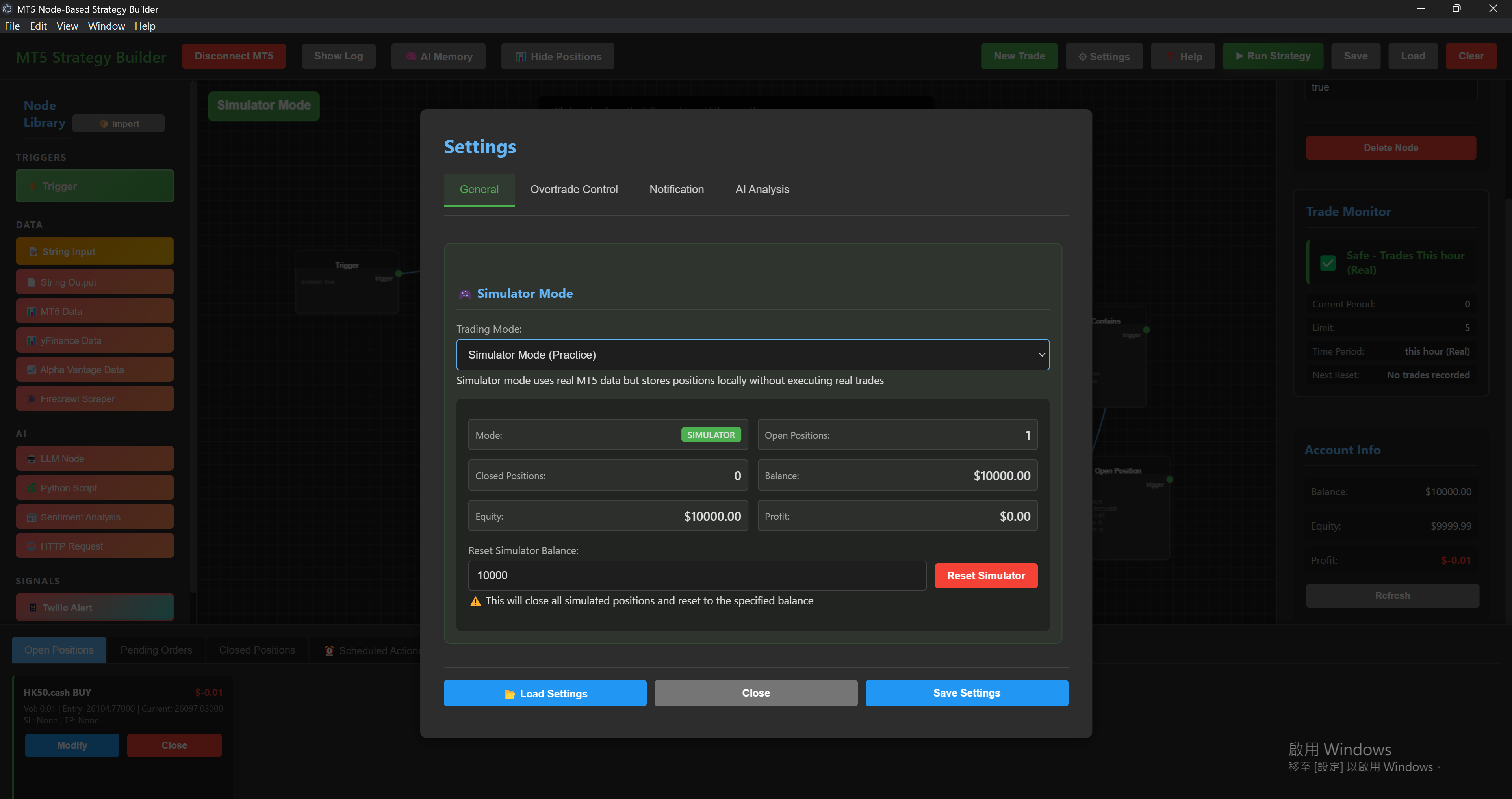This screenshot has height=799, width=1512.
Task: Click the Import box icon in Node Library
Action: click(x=104, y=124)
